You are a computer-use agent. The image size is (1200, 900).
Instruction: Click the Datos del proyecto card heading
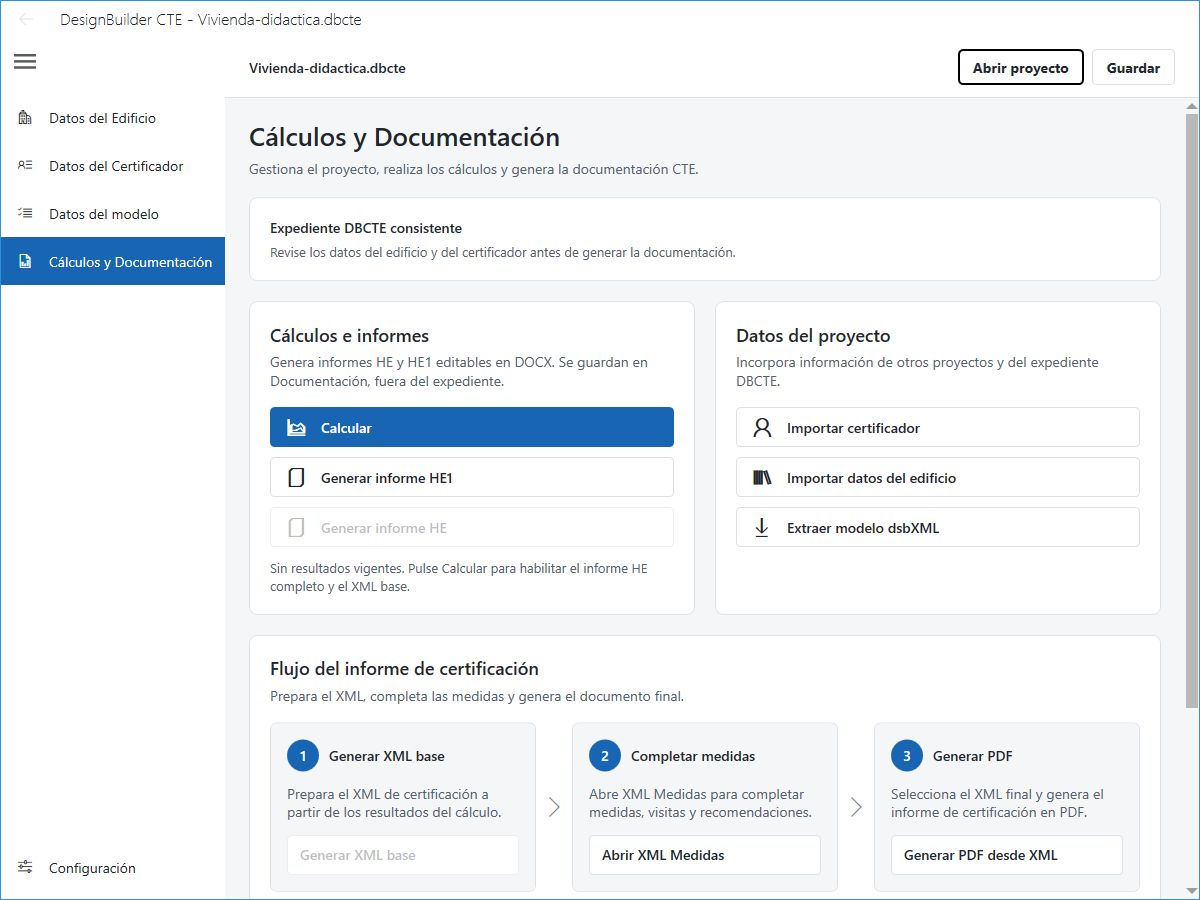pos(813,336)
